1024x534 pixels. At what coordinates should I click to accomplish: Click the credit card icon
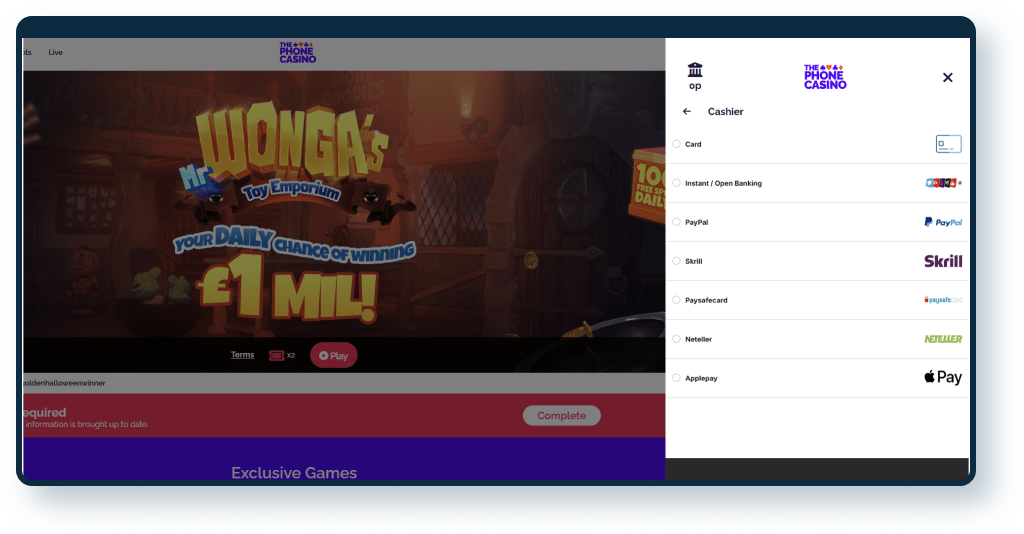(x=948, y=144)
